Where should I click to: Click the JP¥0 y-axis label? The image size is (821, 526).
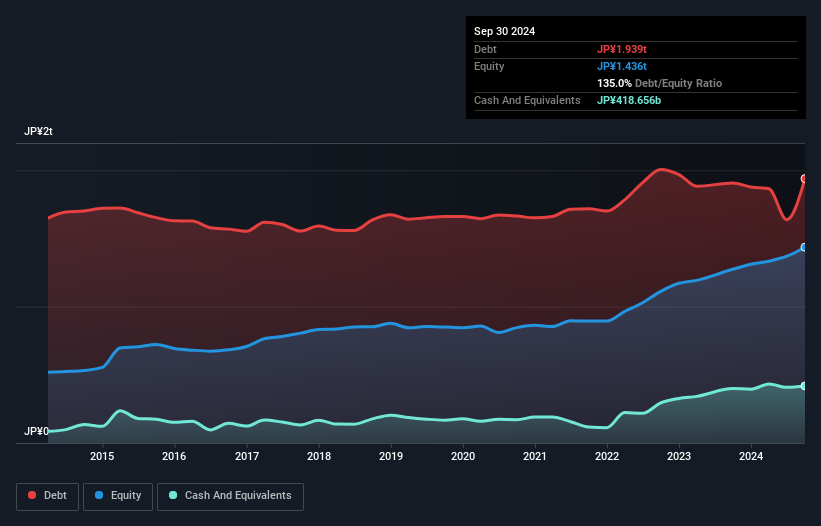36,431
